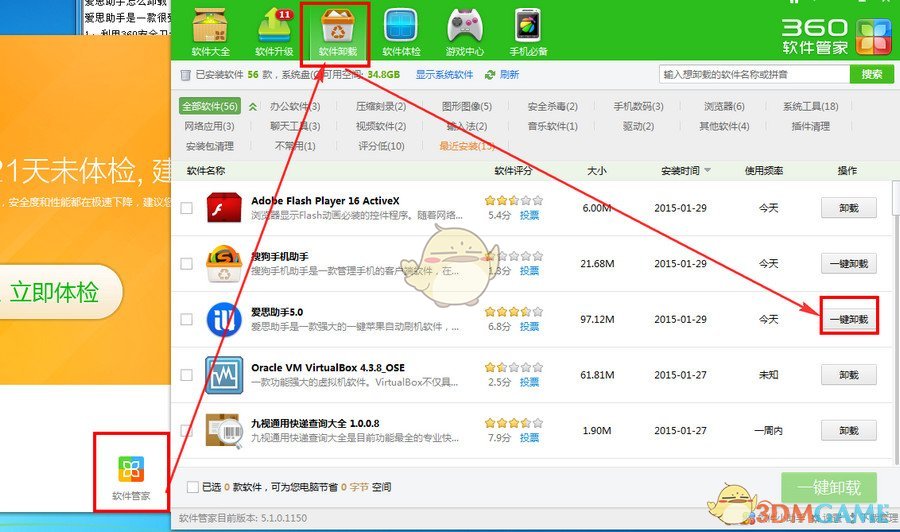Sort list by 使用频率 column header
Image resolution: width=900 pixels, height=532 pixels.
tap(763, 170)
